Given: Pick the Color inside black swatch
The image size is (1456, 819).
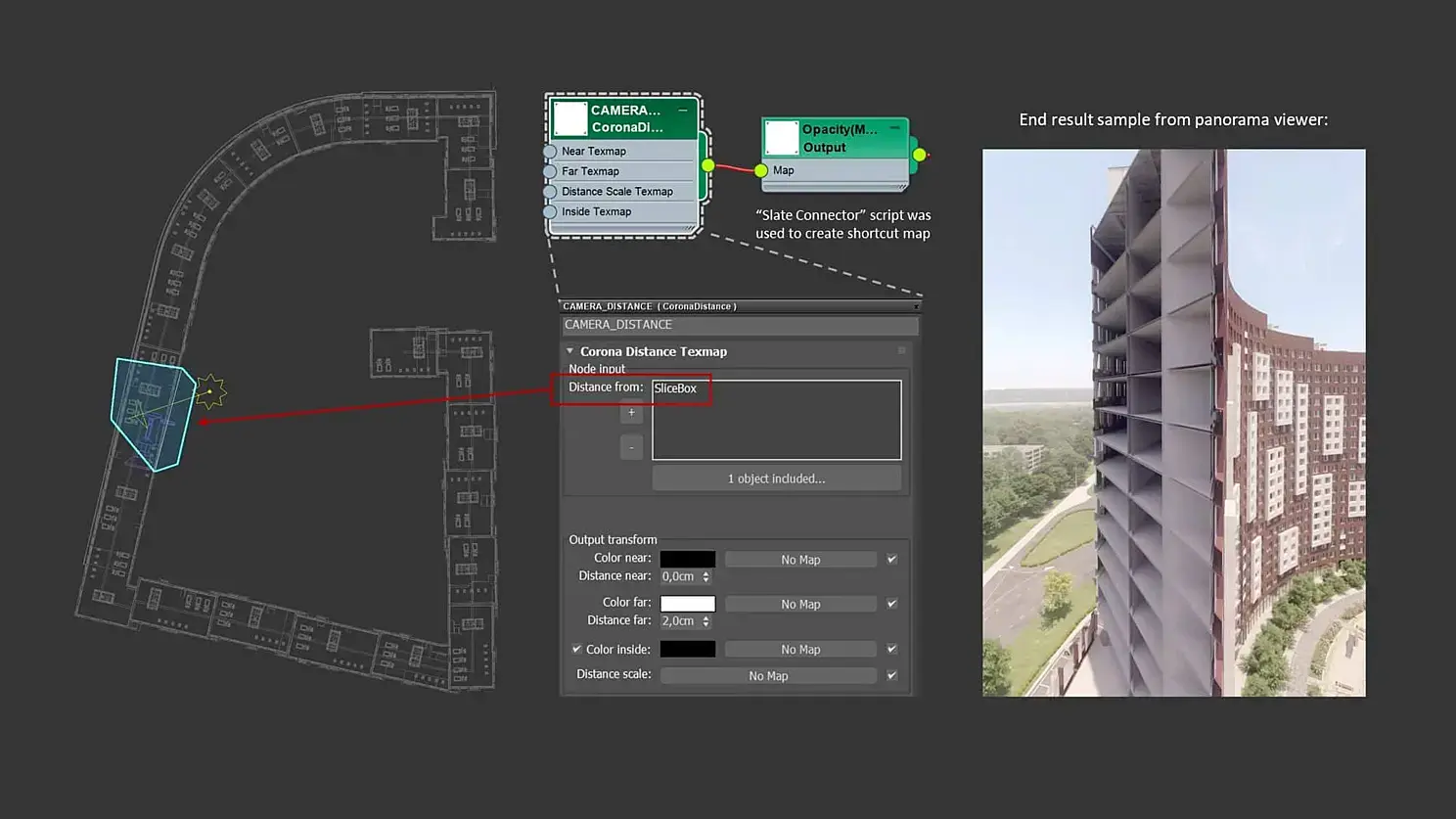Looking at the screenshot, I should 688,649.
